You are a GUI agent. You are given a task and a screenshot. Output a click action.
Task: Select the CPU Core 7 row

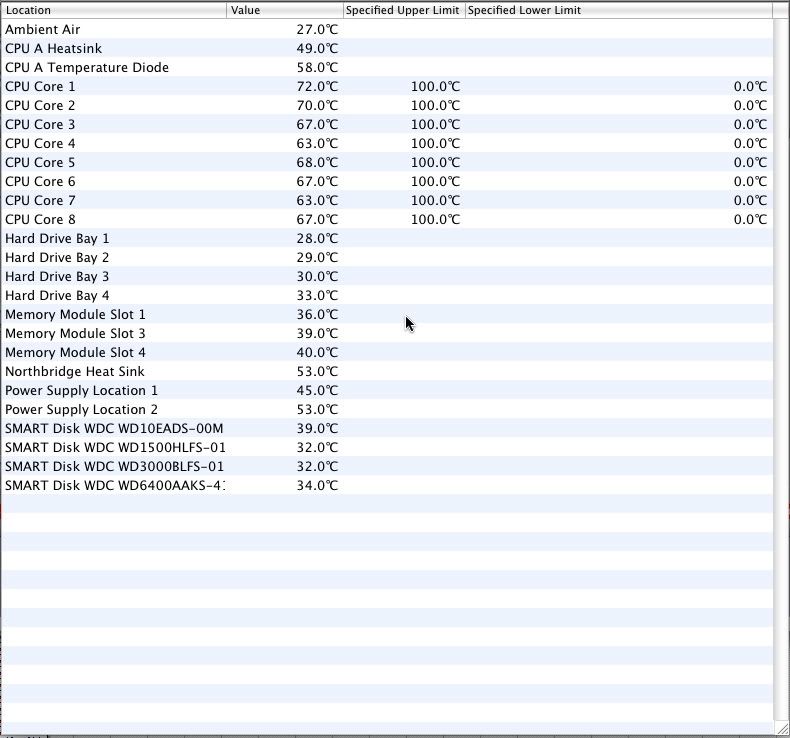(x=387, y=200)
